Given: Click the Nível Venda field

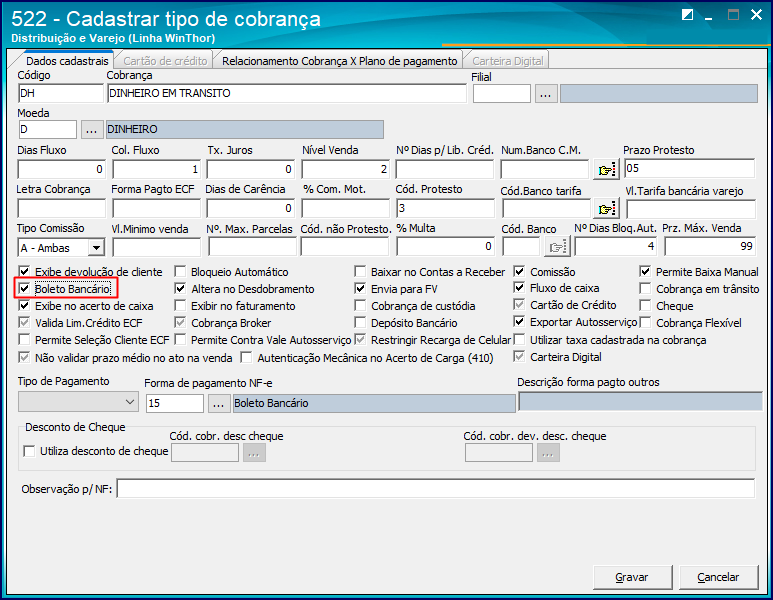Looking at the screenshot, I should pyautogui.click(x=345, y=169).
